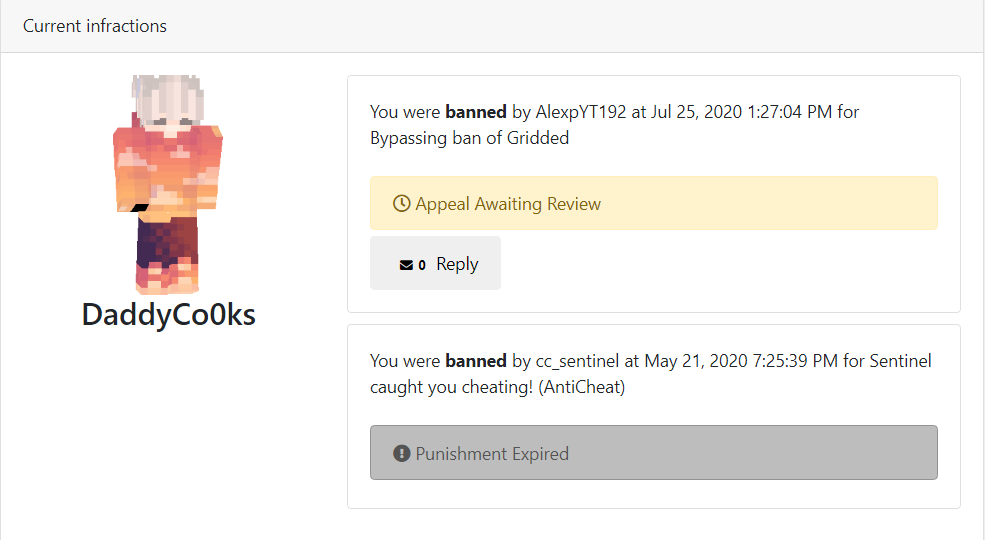Click the Reply button

tap(435, 263)
